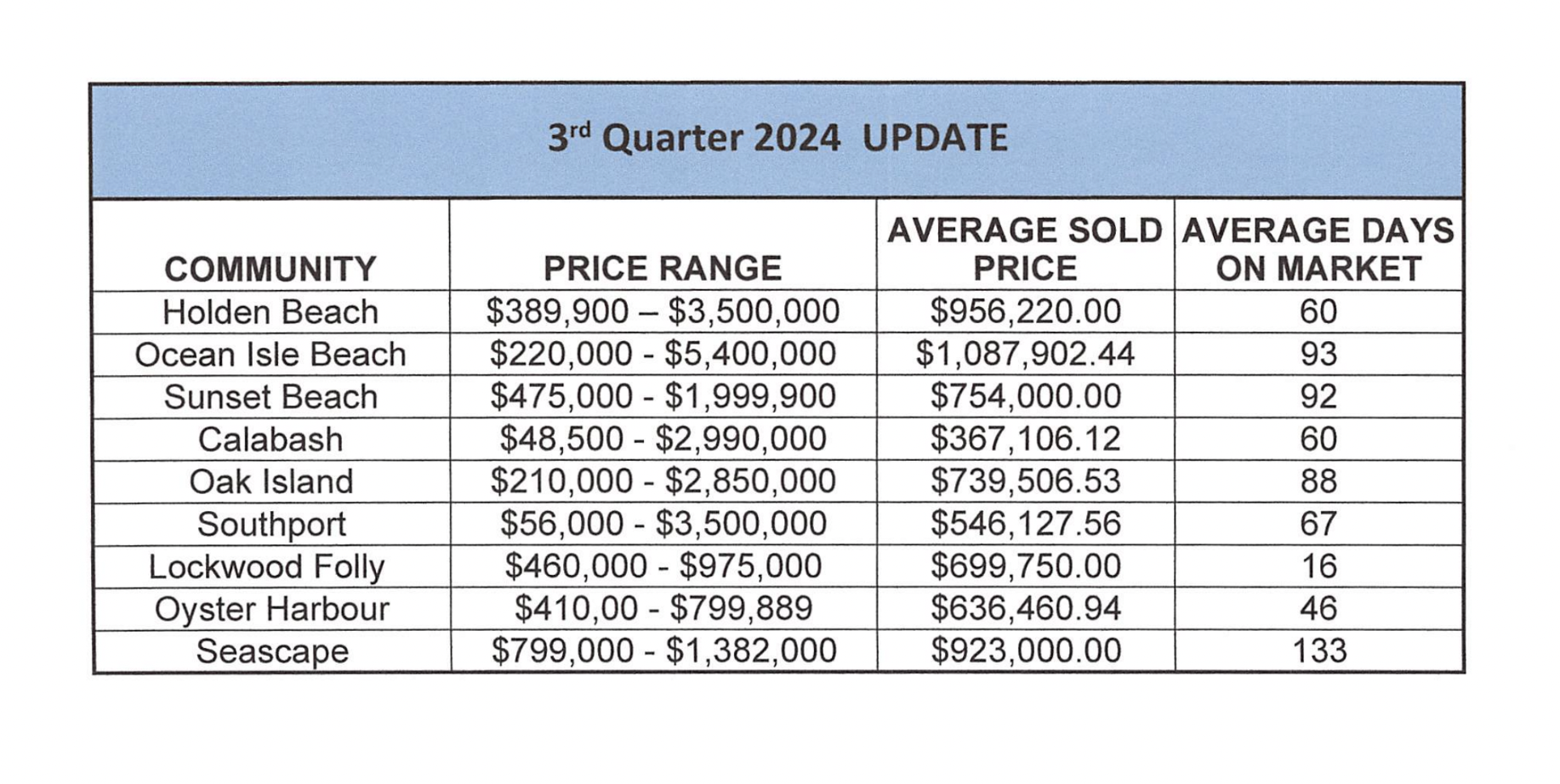Viewport: 1560px width, 784px height.
Task: Select the Lockwood Folly days value 16
Action: point(1318,566)
